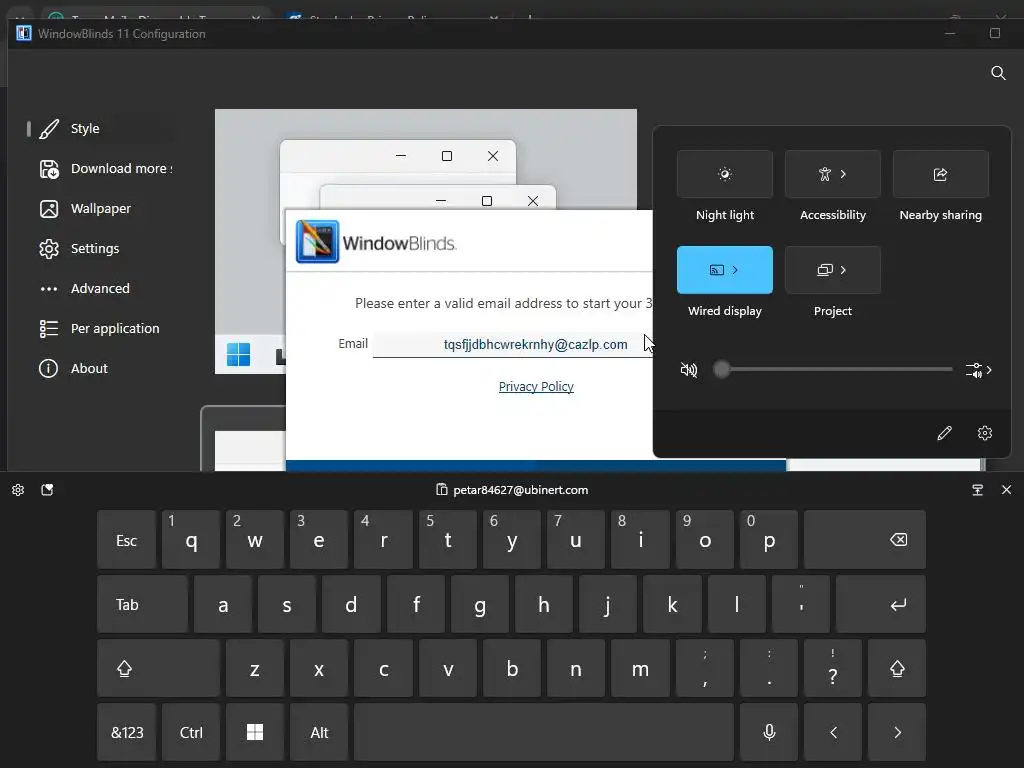This screenshot has width=1024, height=768.
Task: Click the search magnifier icon
Action: point(998,72)
